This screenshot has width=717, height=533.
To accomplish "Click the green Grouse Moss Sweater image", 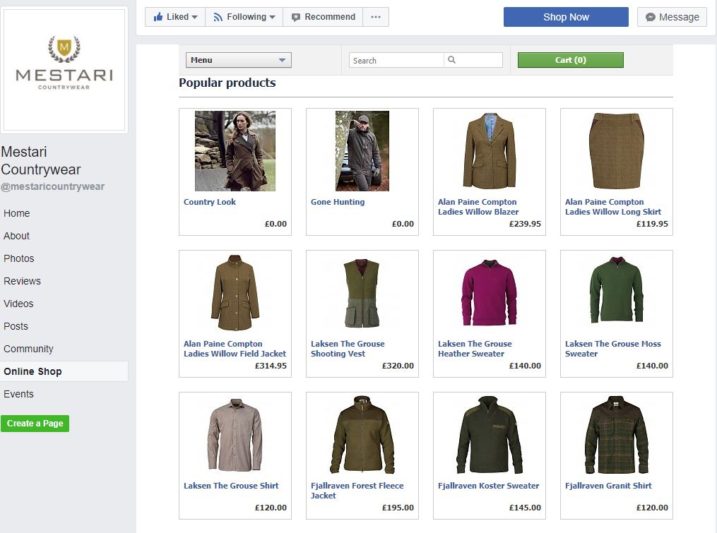I will click(x=616, y=290).
